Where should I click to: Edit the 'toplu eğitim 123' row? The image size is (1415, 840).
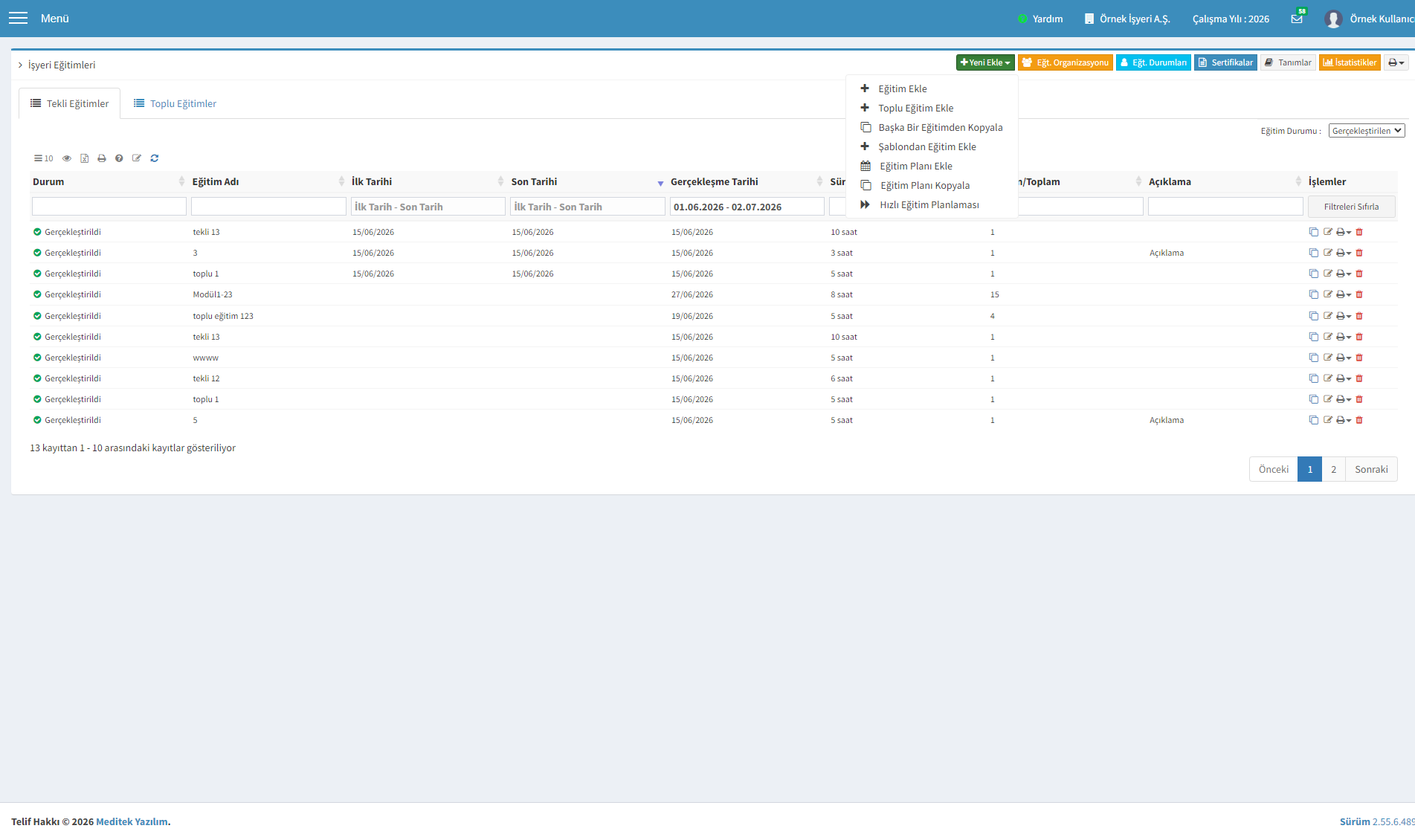1328,316
